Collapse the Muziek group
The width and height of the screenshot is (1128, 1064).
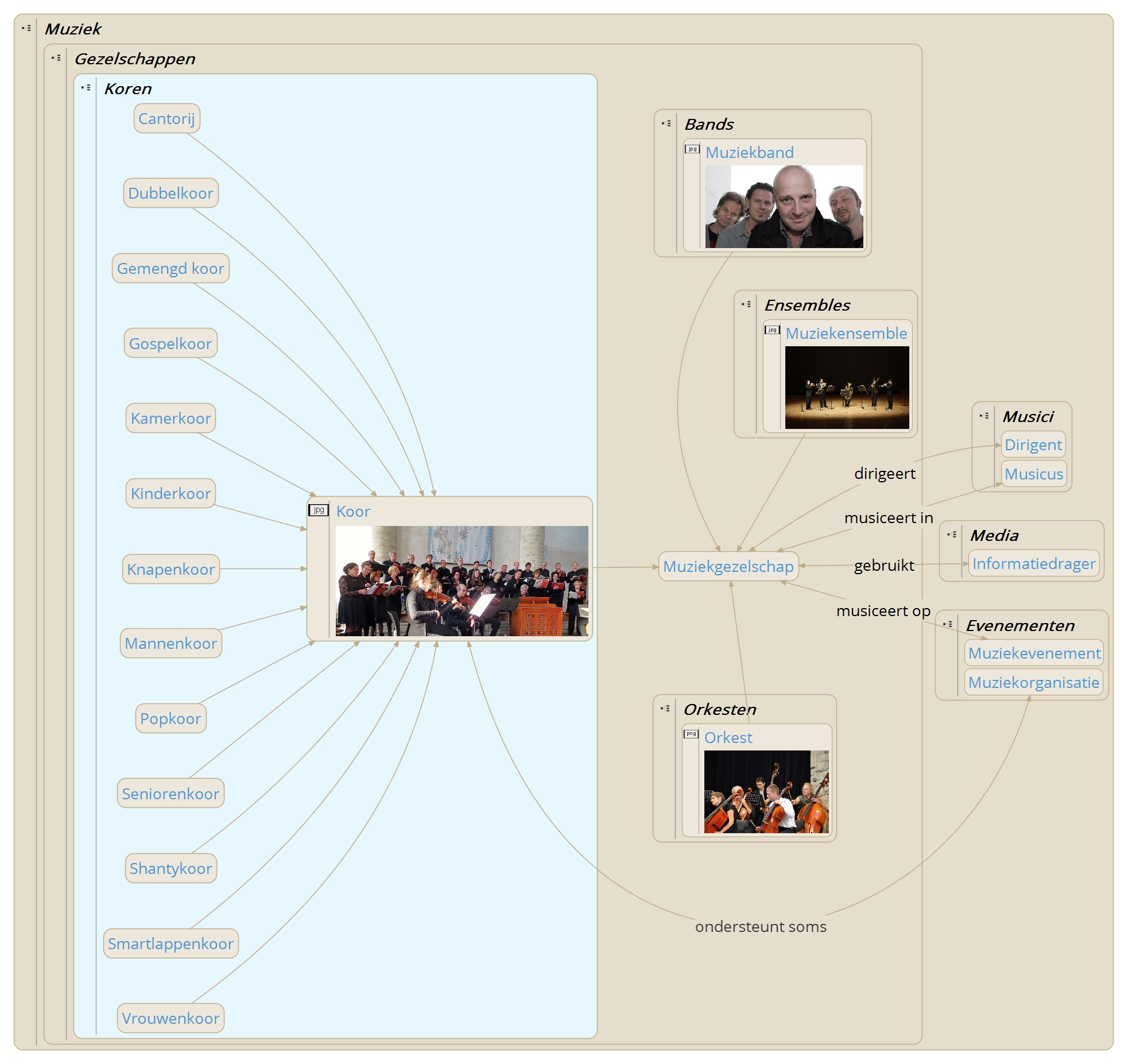(x=26, y=28)
